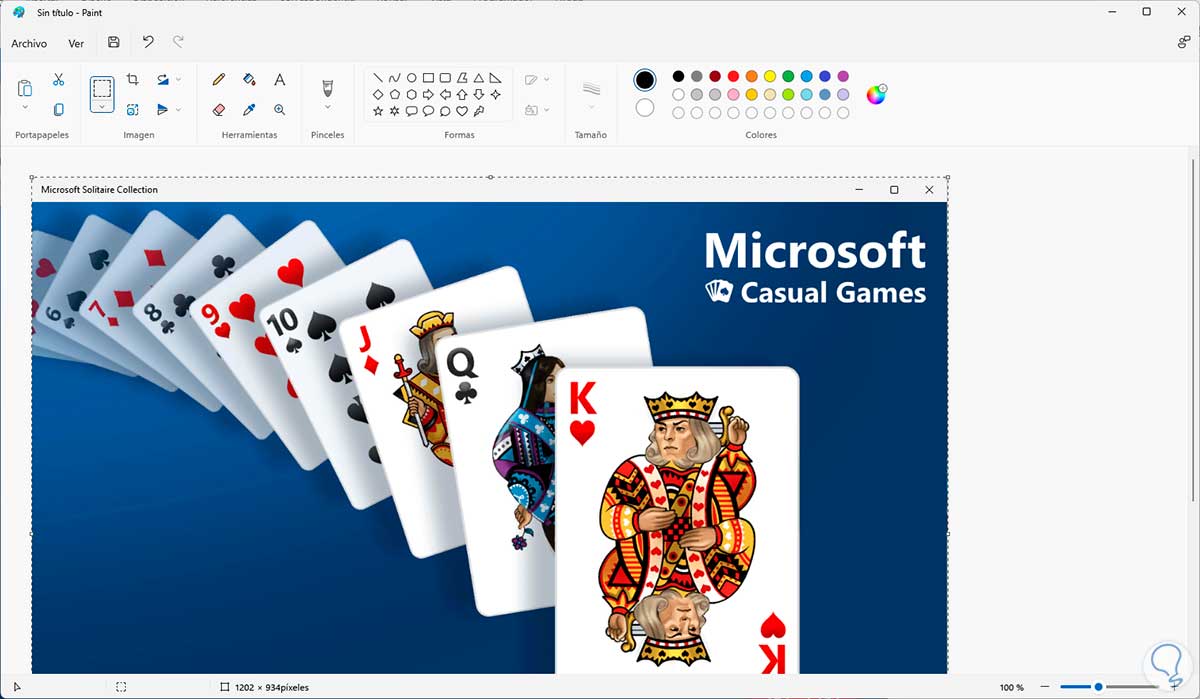Choose the straight line shape

click(x=378, y=77)
